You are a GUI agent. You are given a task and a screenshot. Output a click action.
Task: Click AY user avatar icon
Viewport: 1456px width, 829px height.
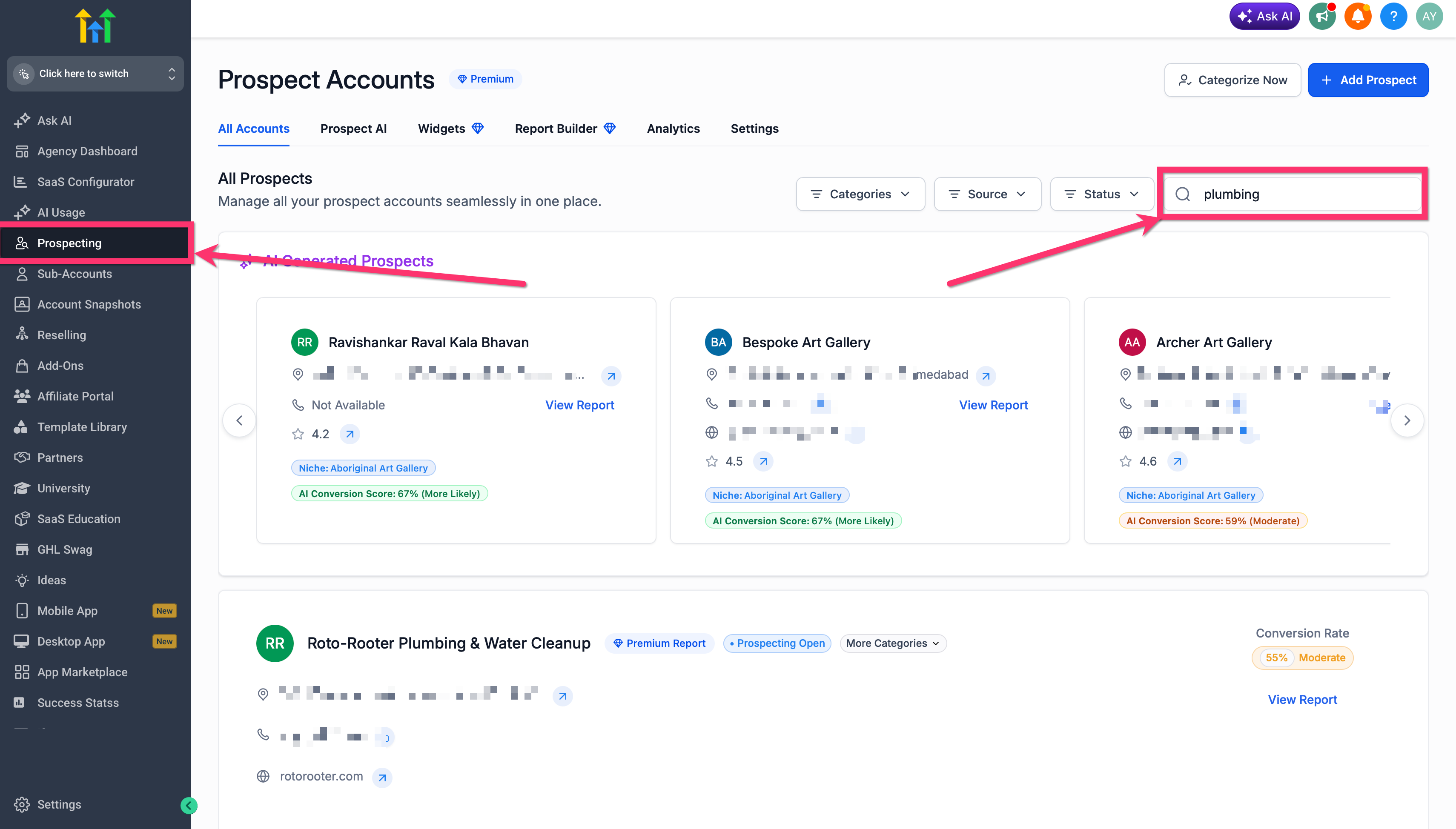1429,16
